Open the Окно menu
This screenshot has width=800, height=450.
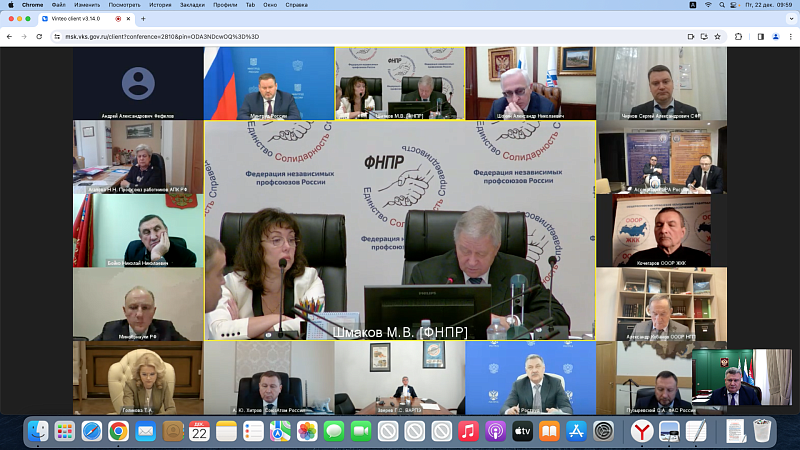tap(270, 5)
